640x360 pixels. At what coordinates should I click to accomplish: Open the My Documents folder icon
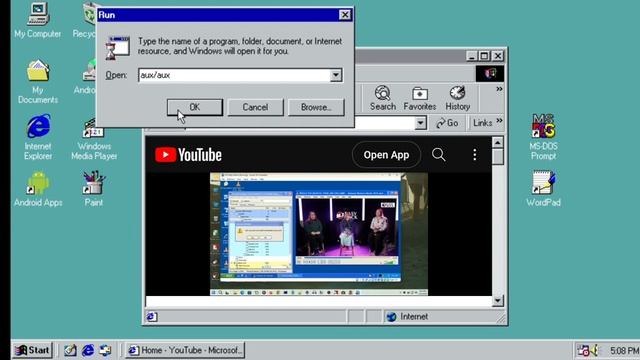click(38, 81)
